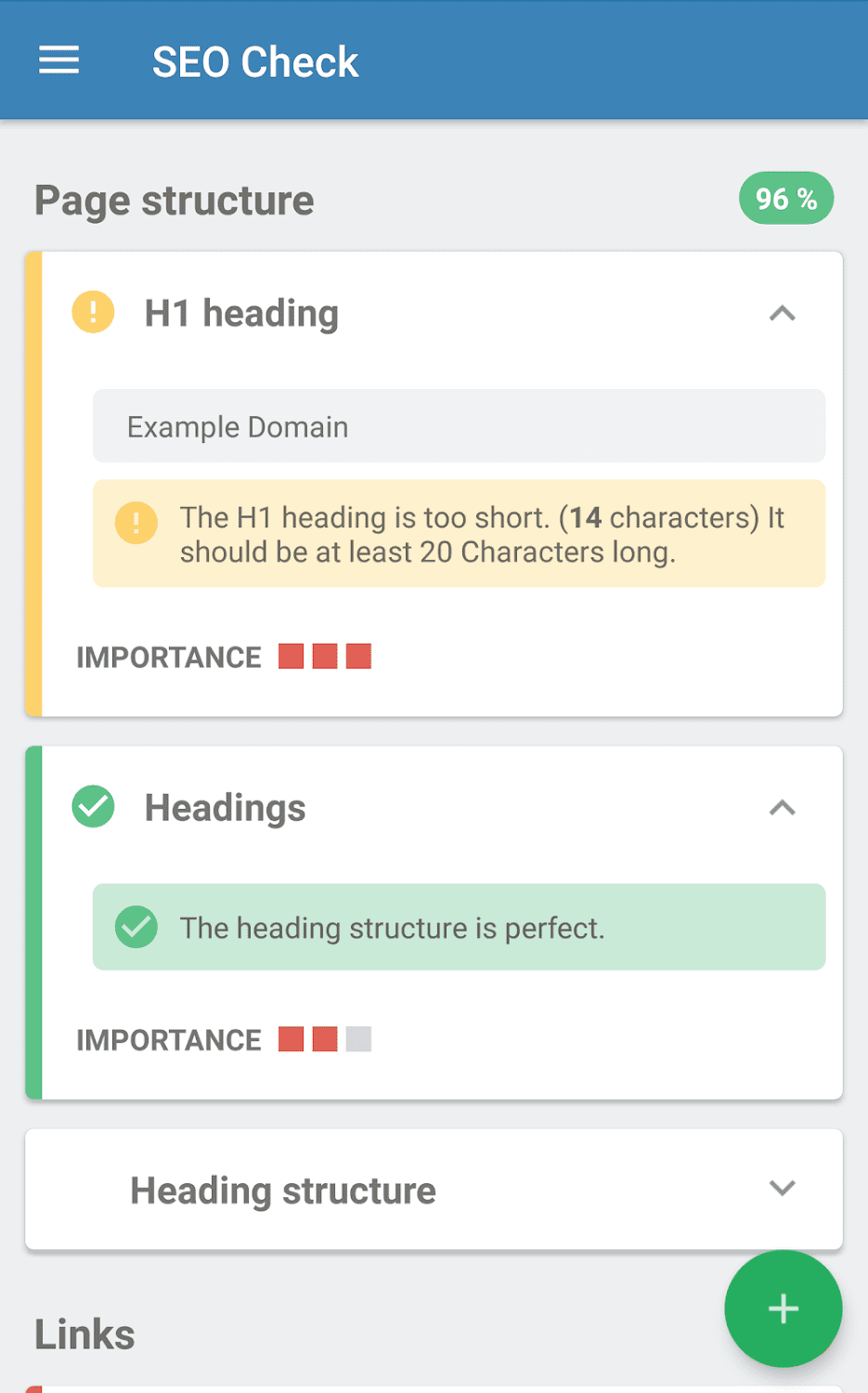Expand the Heading structure section
Viewport: 868px width, 1393px height.
782,1189
